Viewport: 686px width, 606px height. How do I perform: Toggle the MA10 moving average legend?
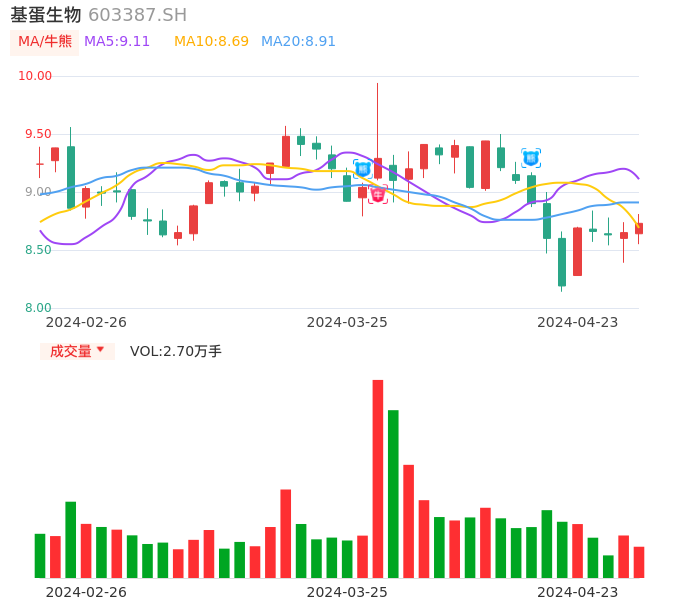[211, 42]
